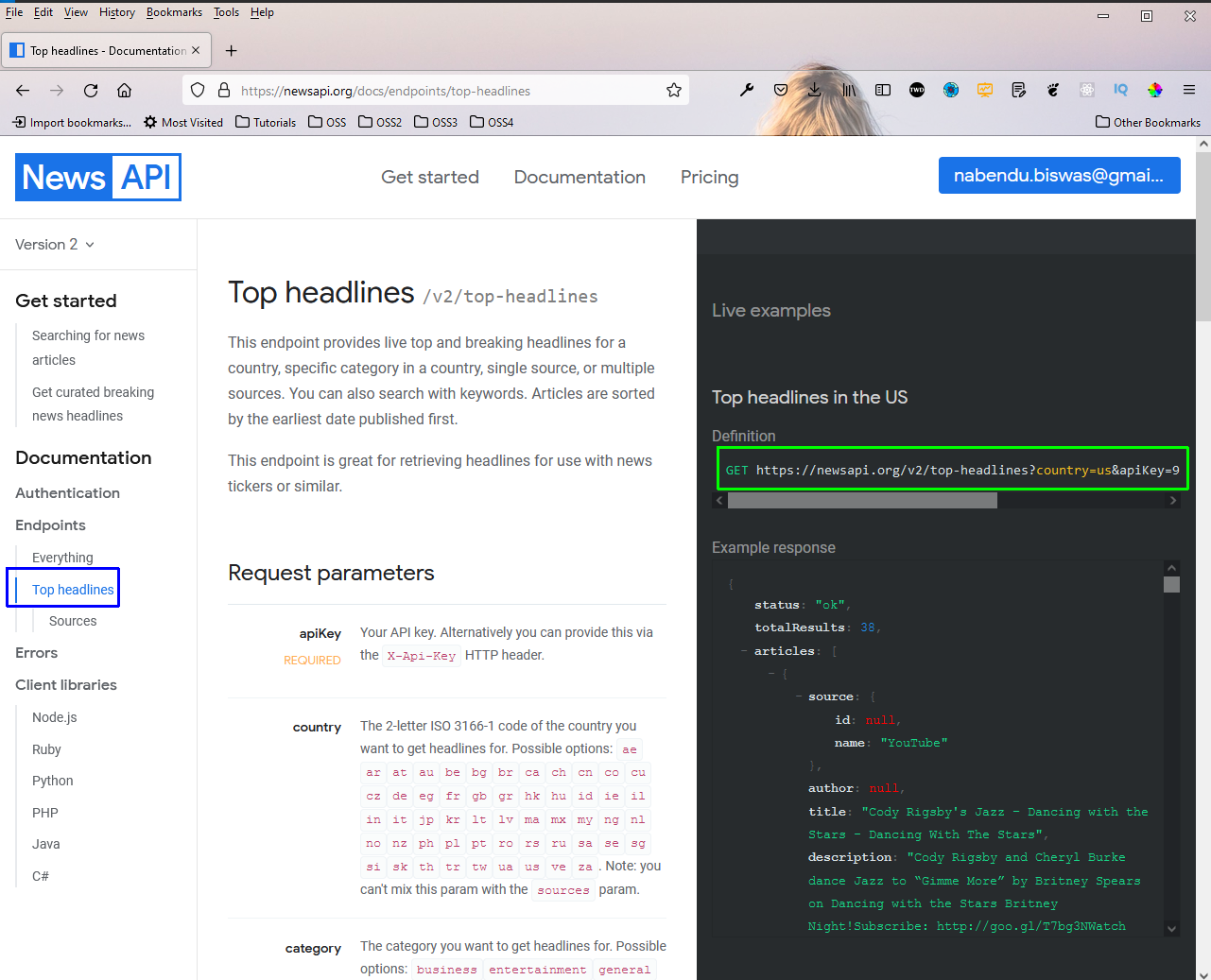The image size is (1211, 980).
Task: Click the padlock site security icon
Action: pyautogui.click(x=224, y=91)
